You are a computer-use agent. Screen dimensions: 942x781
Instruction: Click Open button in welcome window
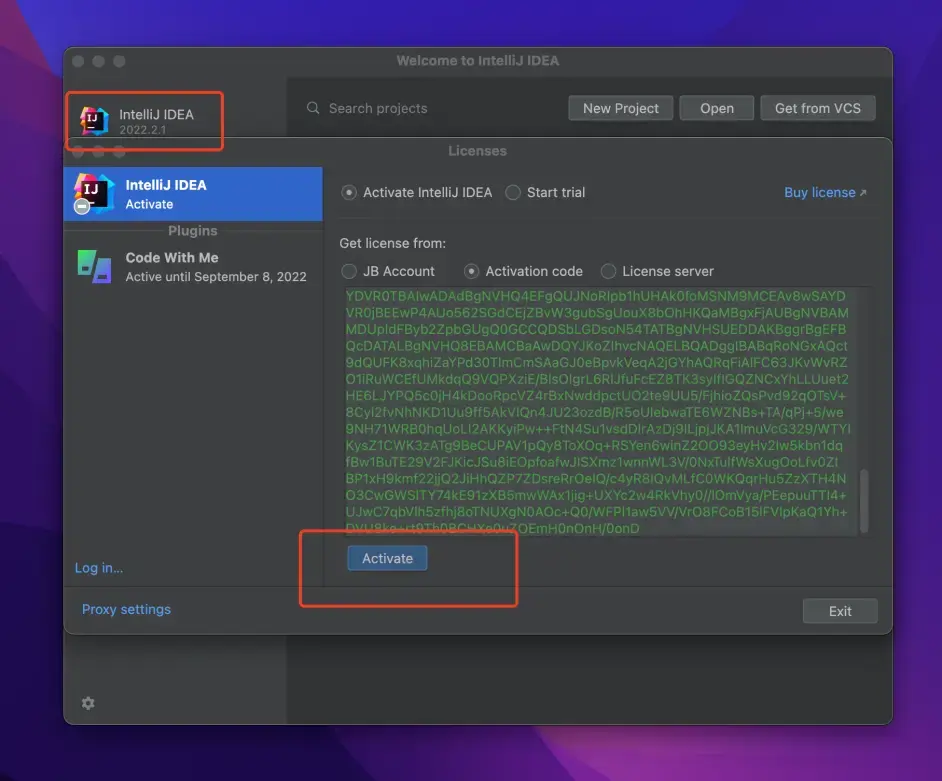coord(717,108)
